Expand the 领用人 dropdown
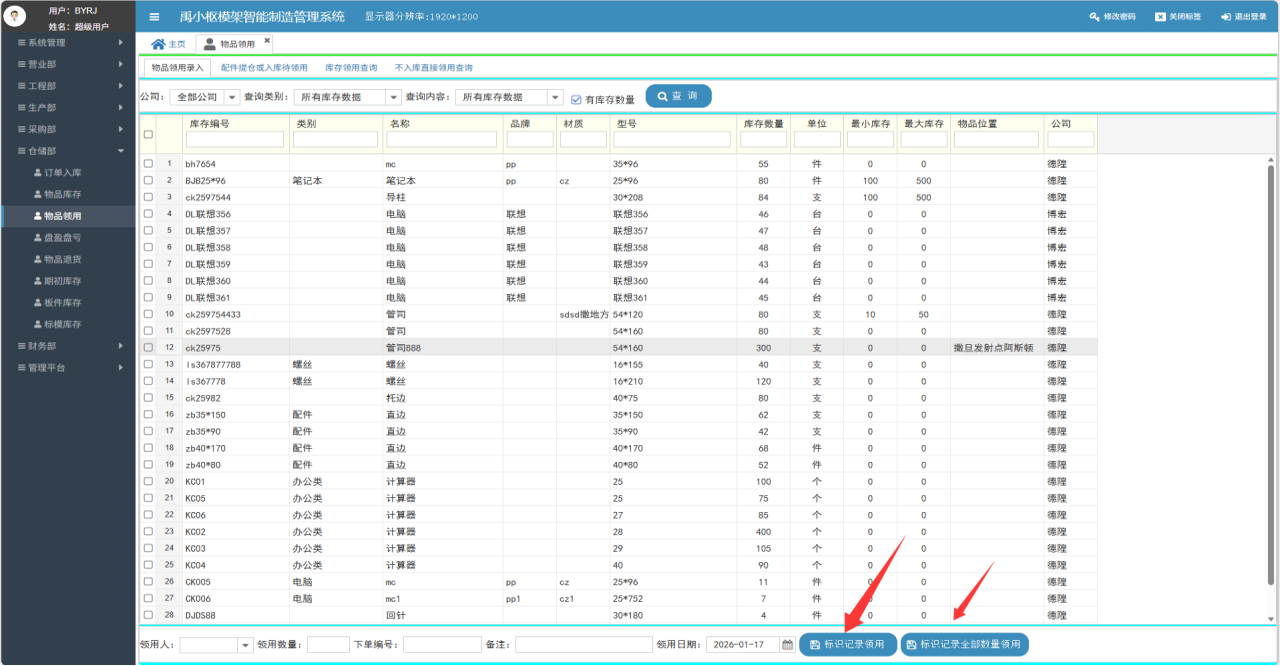 (x=245, y=645)
